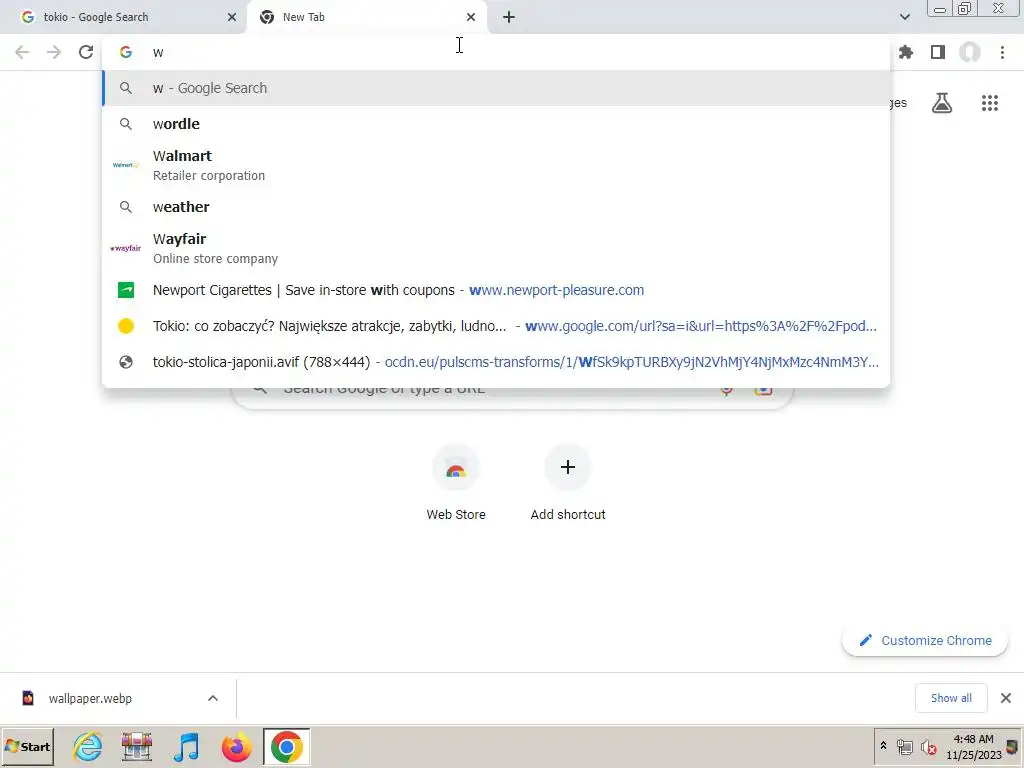Close the downloads bar

(x=1006, y=698)
